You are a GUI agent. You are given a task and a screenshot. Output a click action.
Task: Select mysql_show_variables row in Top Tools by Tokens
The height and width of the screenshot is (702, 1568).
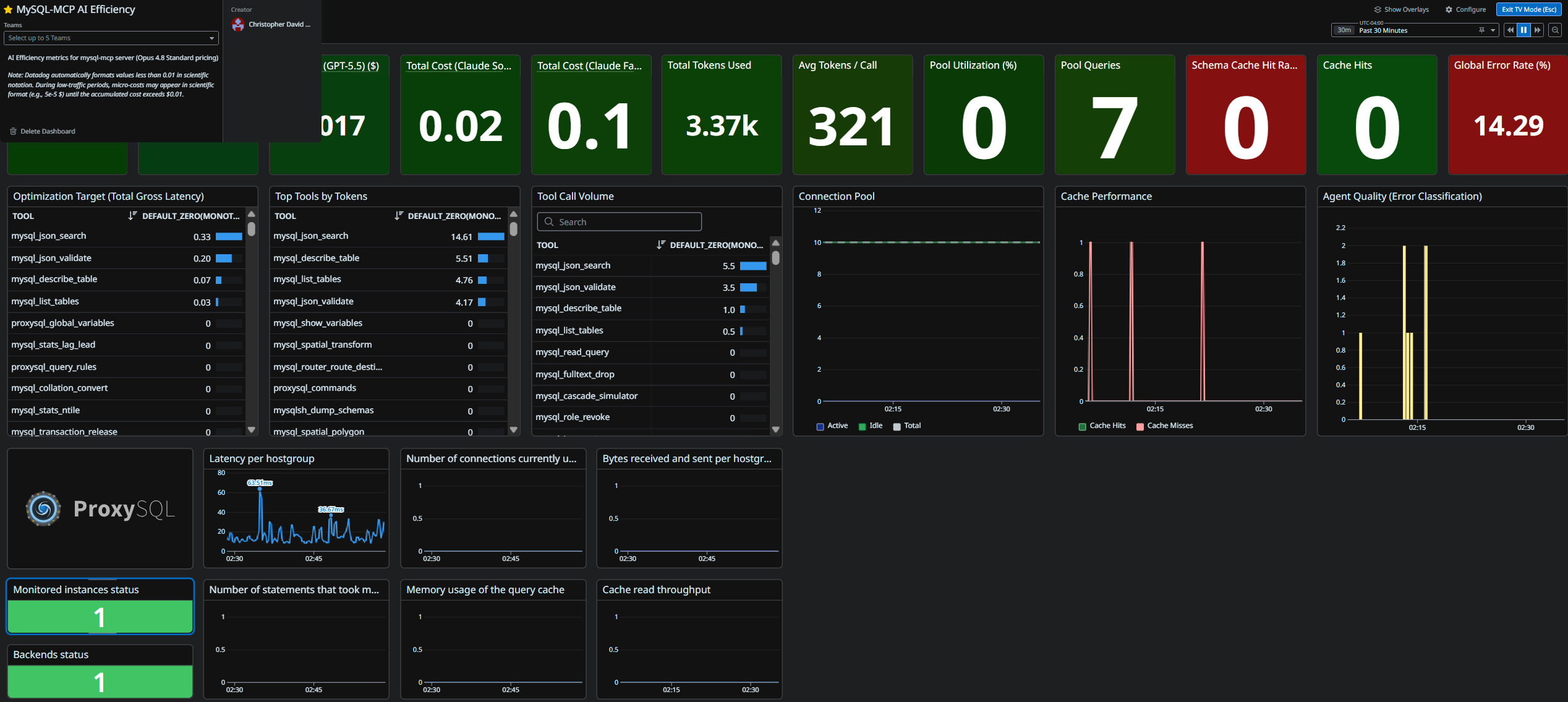click(x=389, y=323)
